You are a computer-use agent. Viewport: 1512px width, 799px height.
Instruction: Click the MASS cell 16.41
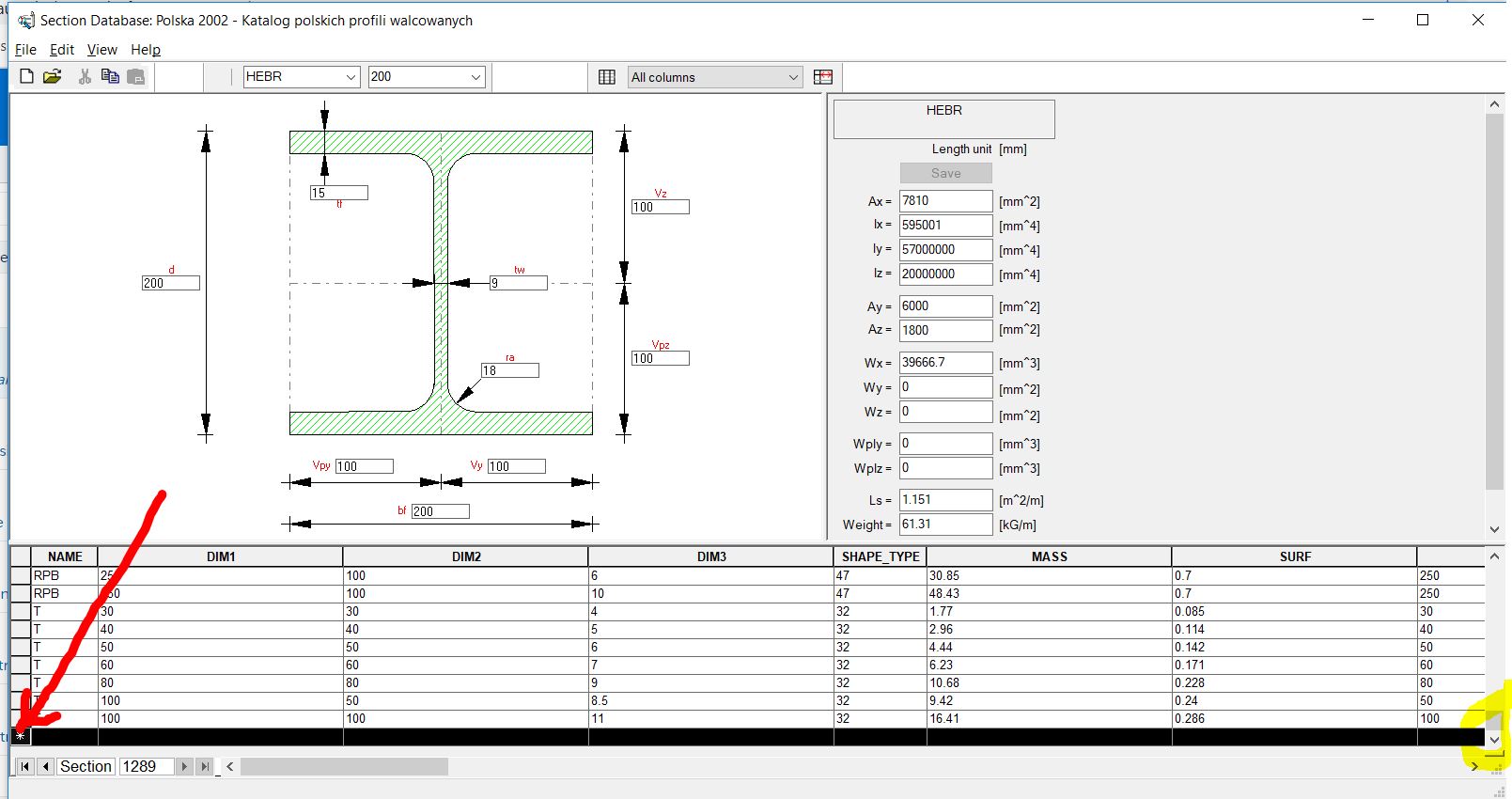pos(1050,718)
